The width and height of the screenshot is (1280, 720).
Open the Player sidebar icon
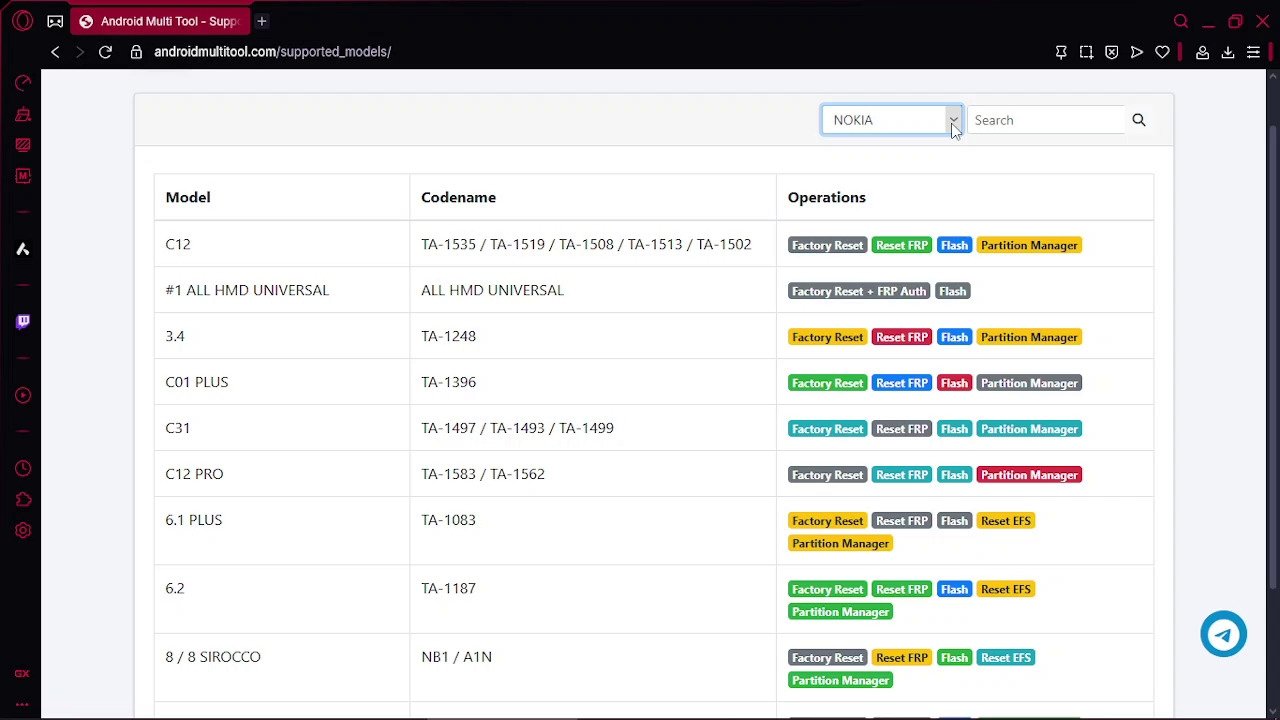tap(22, 395)
